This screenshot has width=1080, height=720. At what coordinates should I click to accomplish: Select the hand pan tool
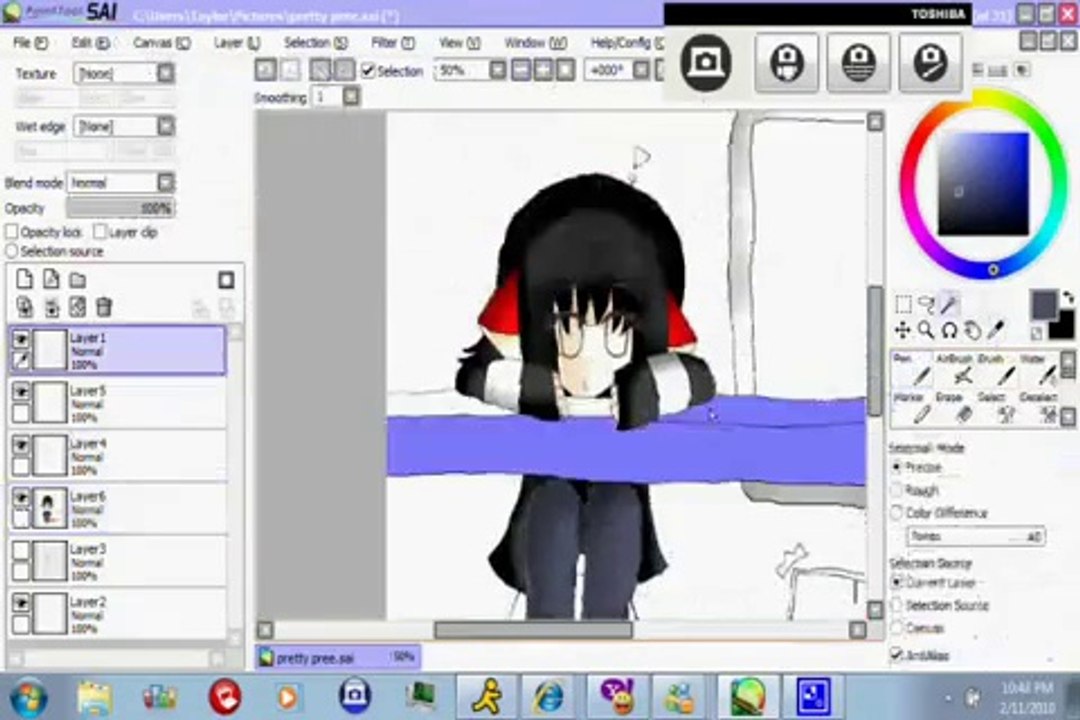972,331
